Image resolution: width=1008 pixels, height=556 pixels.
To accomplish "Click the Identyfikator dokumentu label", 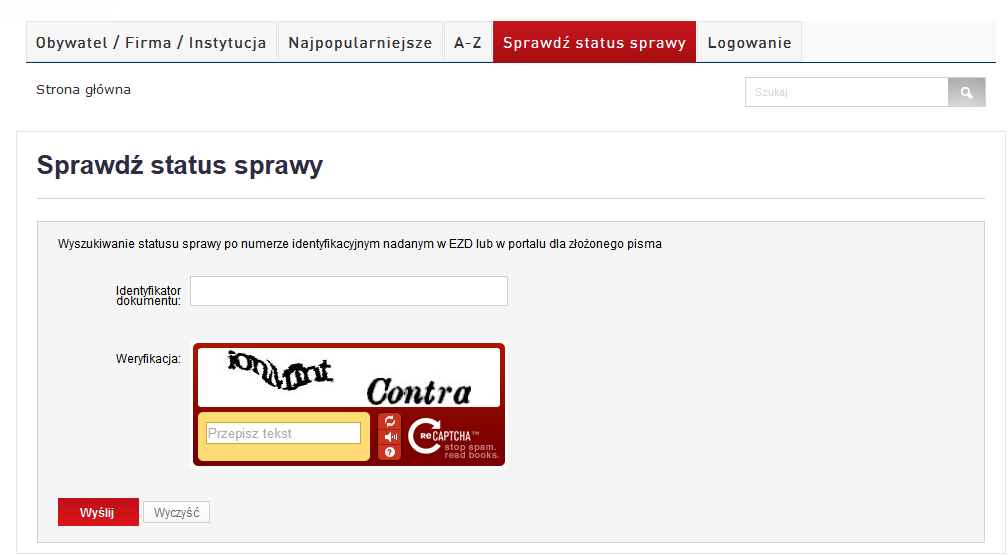I will [x=148, y=295].
